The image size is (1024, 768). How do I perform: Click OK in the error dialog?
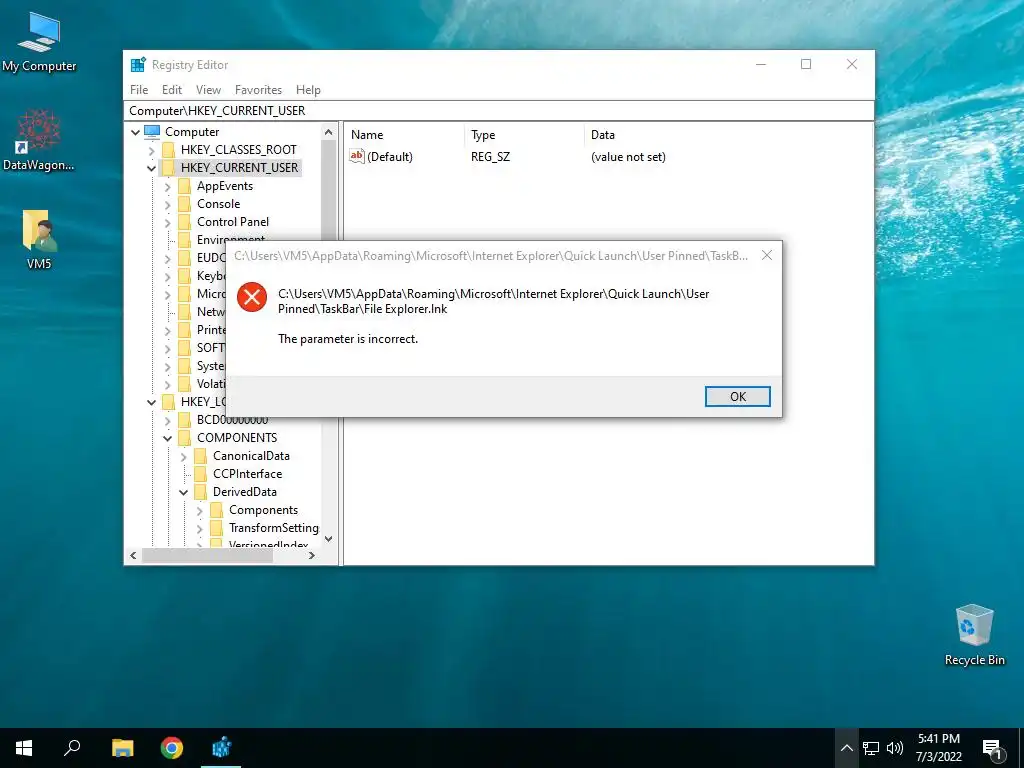pyautogui.click(x=737, y=396)
